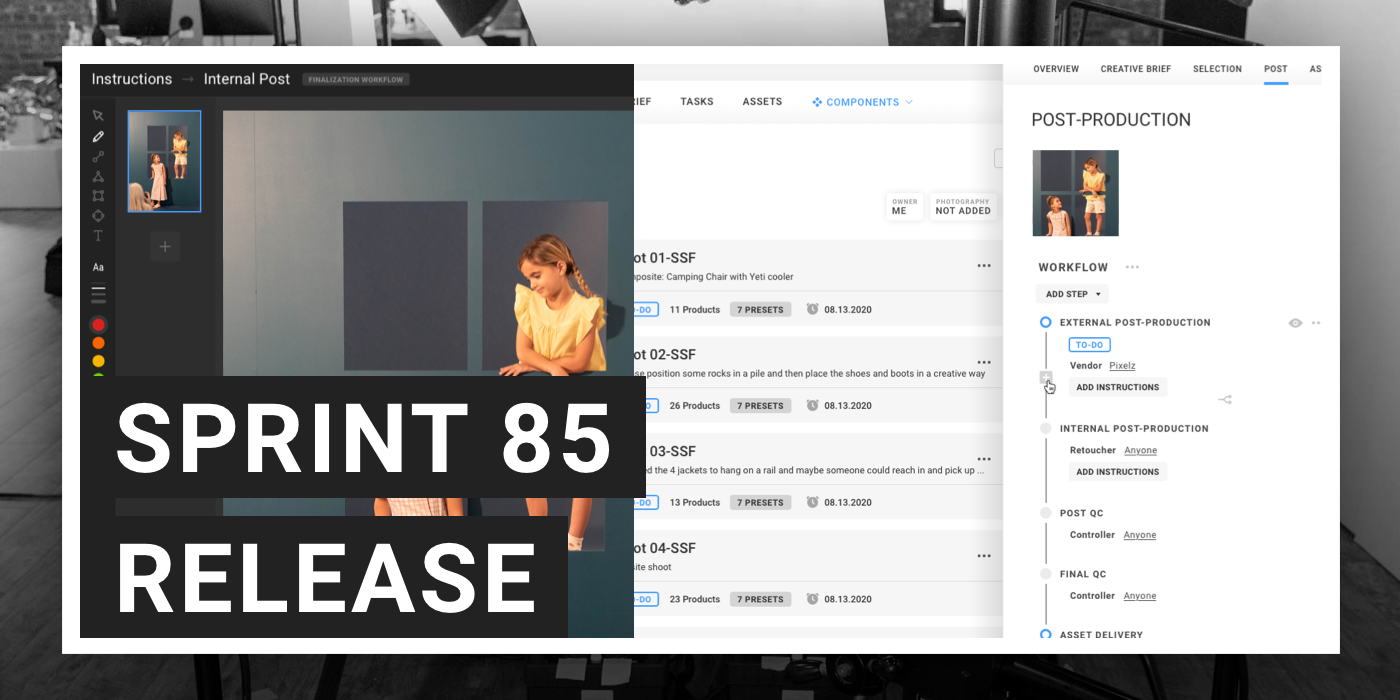Click the plus icon beside Add Instructions
This screenshot has width=1400, height=700.
(1046, 378)
